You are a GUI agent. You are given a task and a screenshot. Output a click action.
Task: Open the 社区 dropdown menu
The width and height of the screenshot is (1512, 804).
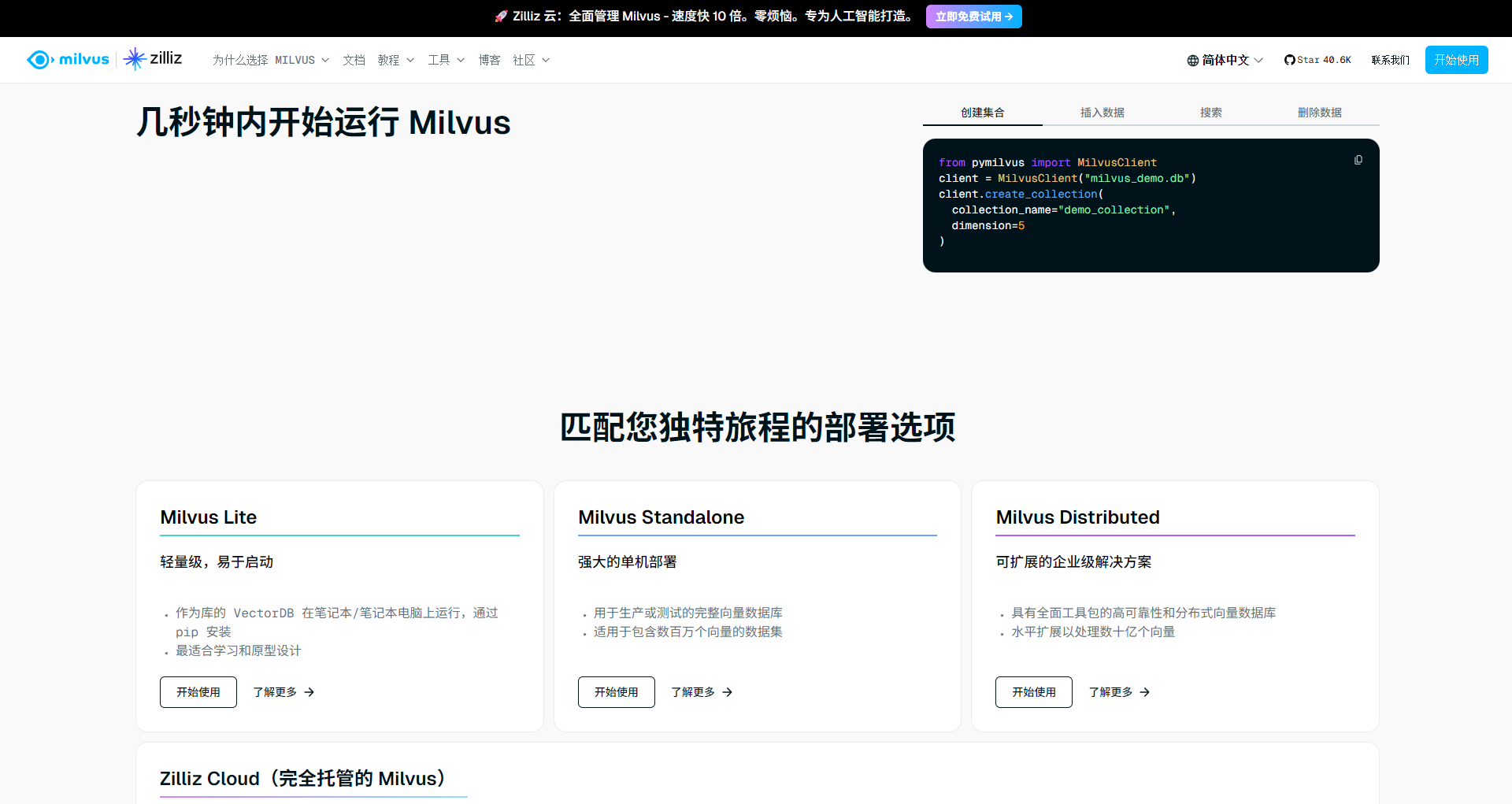click(x=531, y=61)
